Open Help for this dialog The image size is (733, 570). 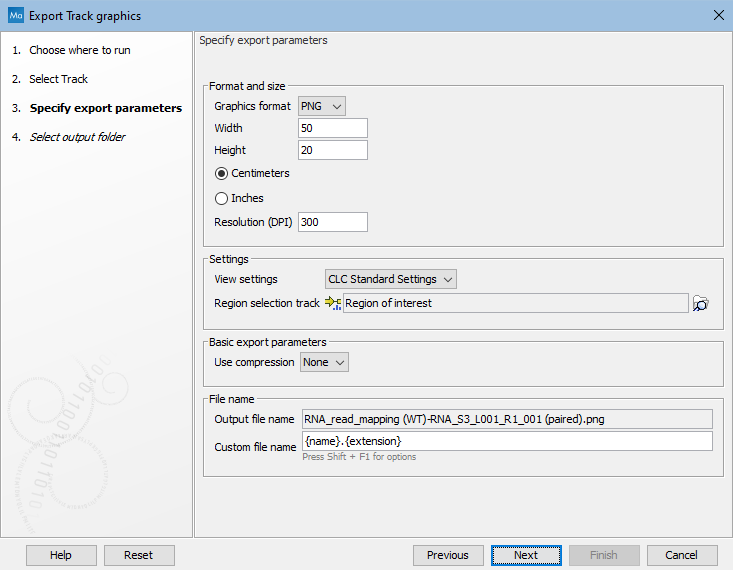tap(61, 555)
